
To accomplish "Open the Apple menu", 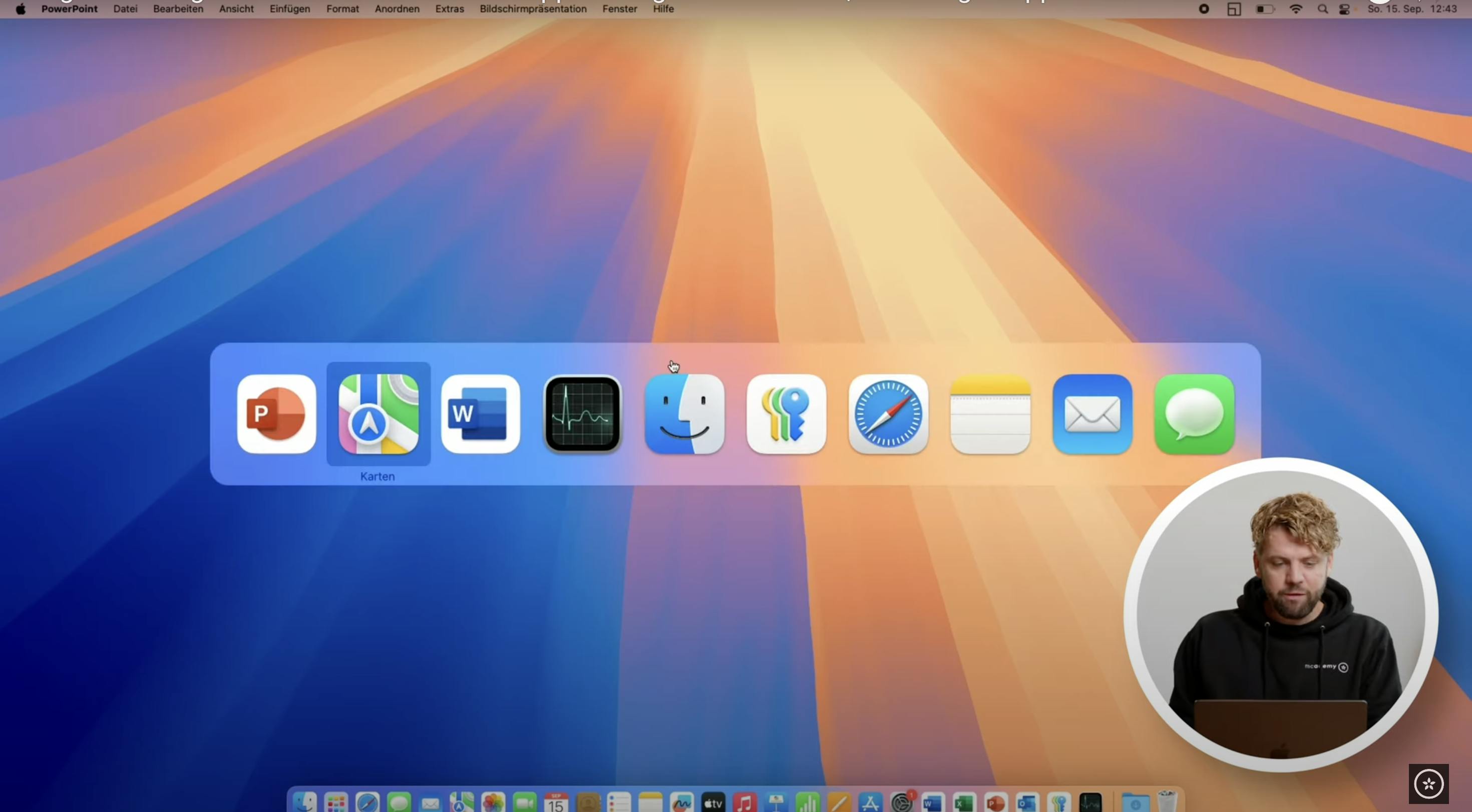I will (x=21, y=9).
